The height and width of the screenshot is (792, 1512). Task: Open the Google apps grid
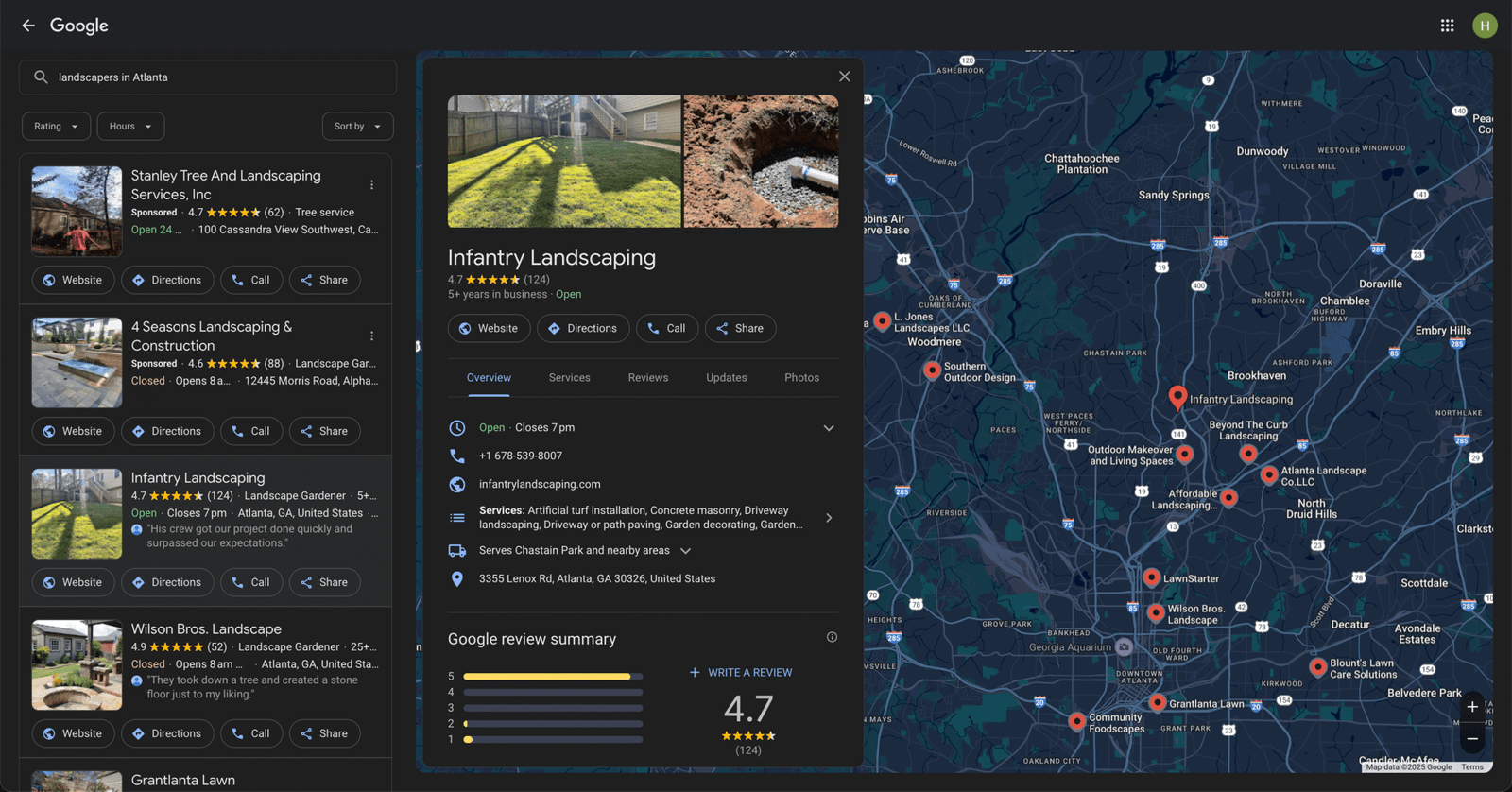tap(1447, 26)
